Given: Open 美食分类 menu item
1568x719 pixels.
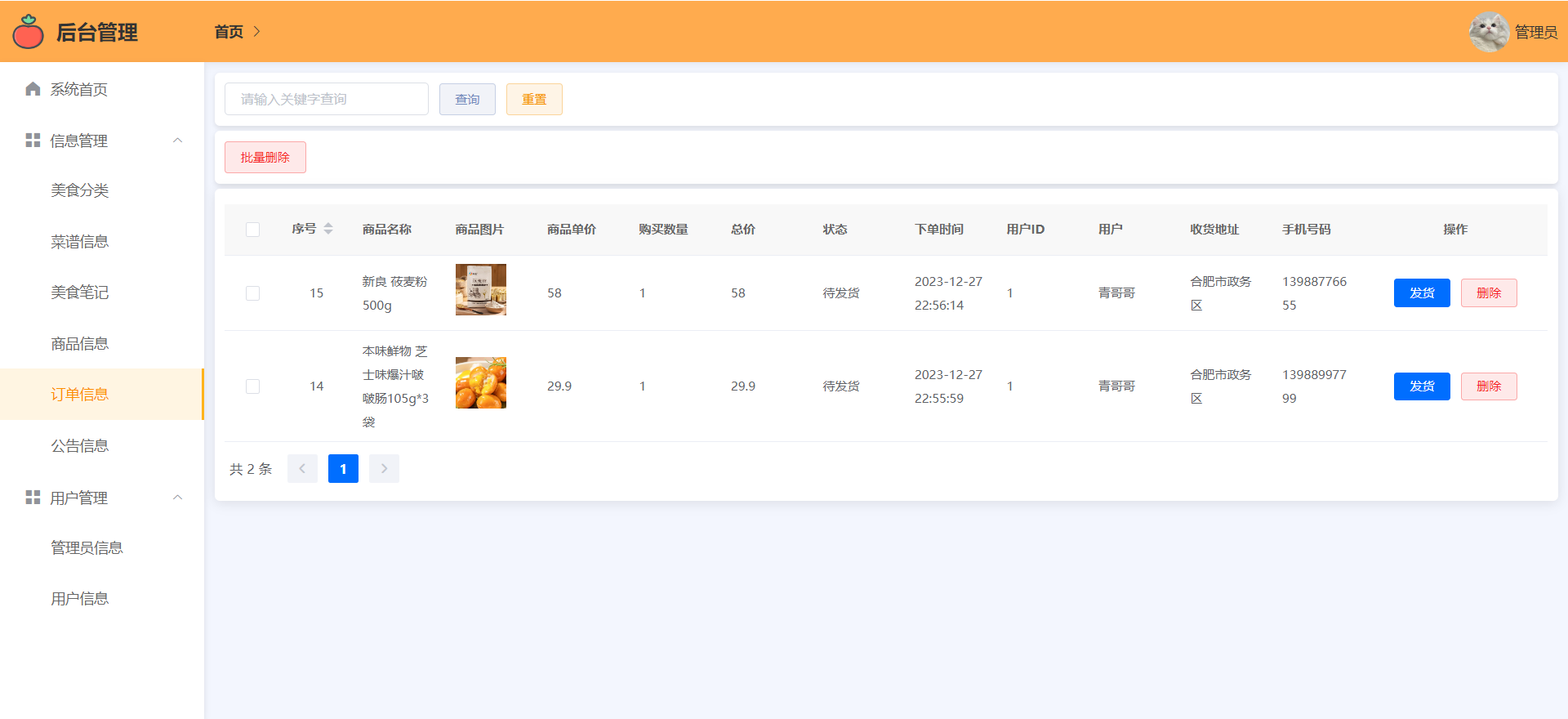Looking at the screenshot, I should (x=102, y=190).
